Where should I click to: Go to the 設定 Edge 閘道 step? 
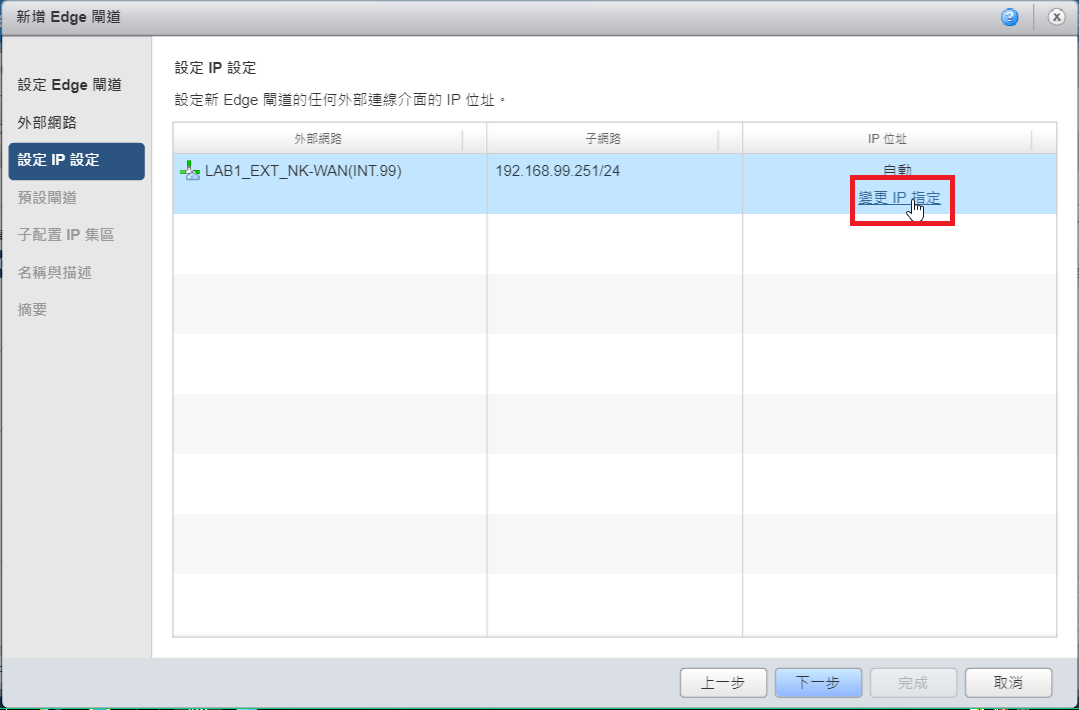[x=66, y=84]
